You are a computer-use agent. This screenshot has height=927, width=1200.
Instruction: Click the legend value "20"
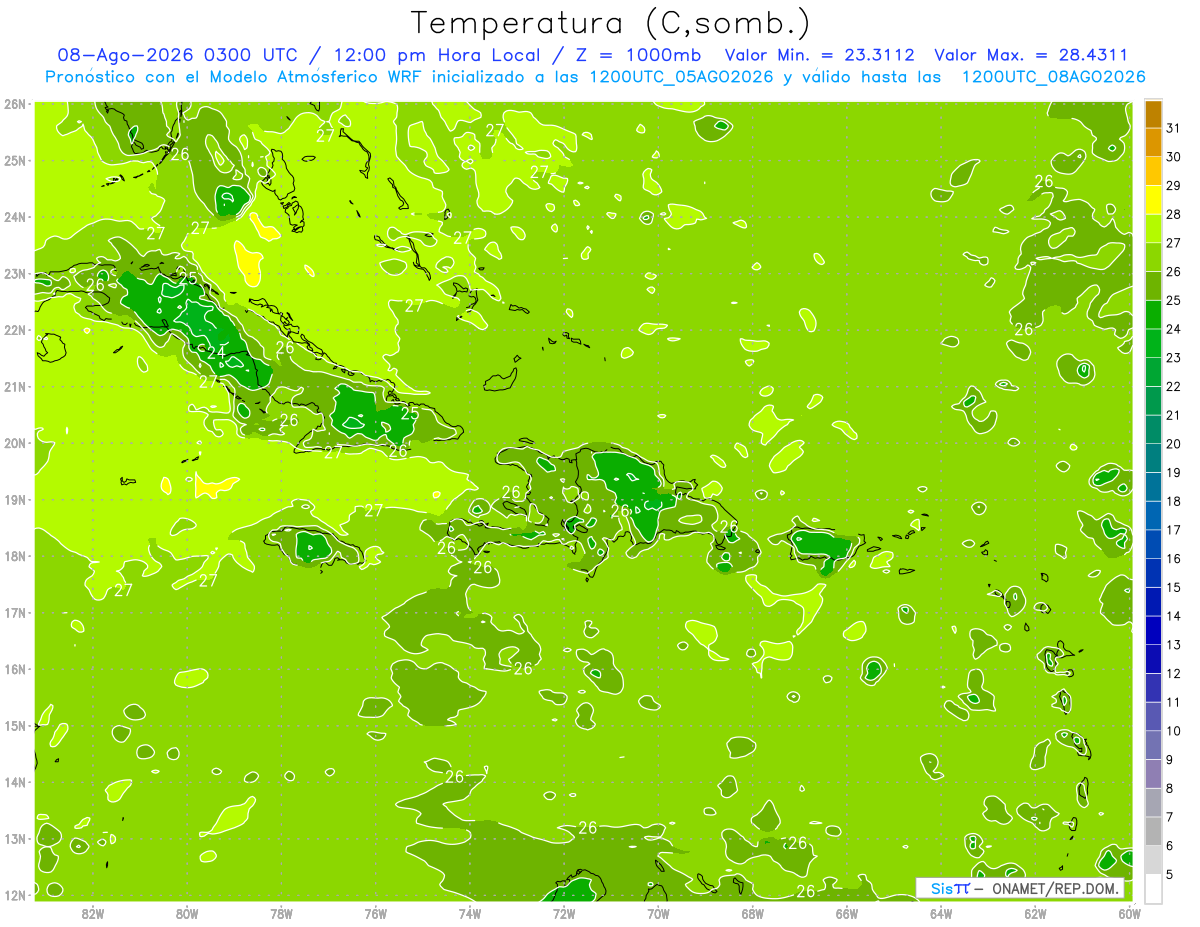(x=1173, y=444)
